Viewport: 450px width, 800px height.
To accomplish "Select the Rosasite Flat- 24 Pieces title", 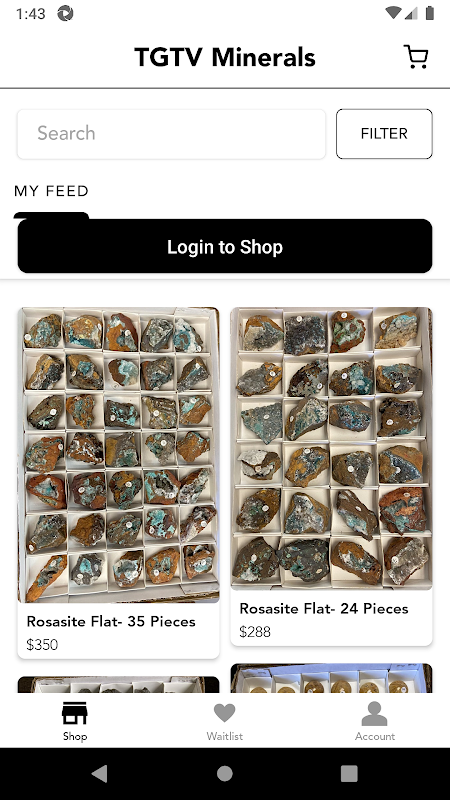I will [324, 609].
